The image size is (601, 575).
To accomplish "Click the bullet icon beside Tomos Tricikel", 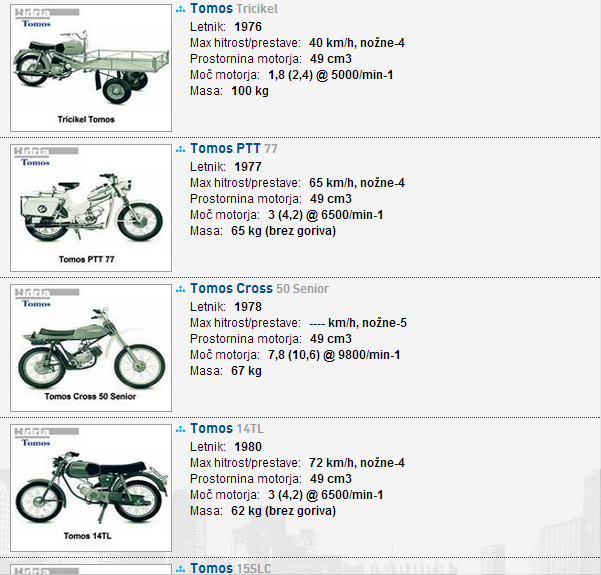I will (x=181, y=10).
